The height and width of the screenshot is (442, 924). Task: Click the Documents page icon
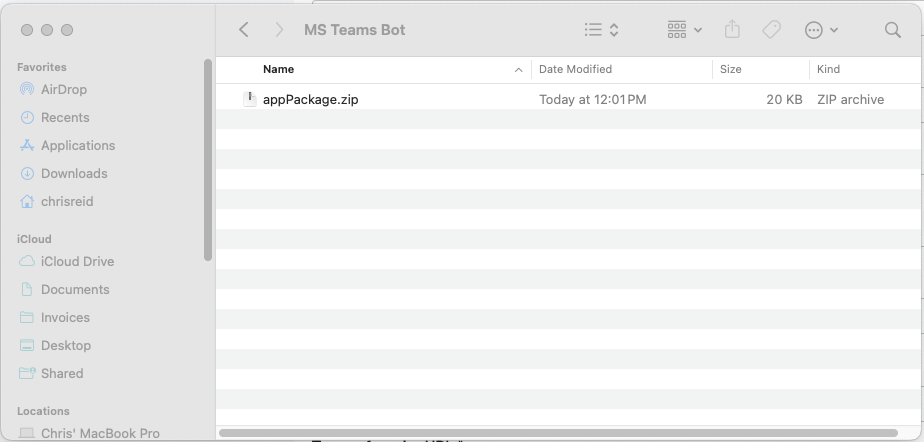click(x=27, y=289)
